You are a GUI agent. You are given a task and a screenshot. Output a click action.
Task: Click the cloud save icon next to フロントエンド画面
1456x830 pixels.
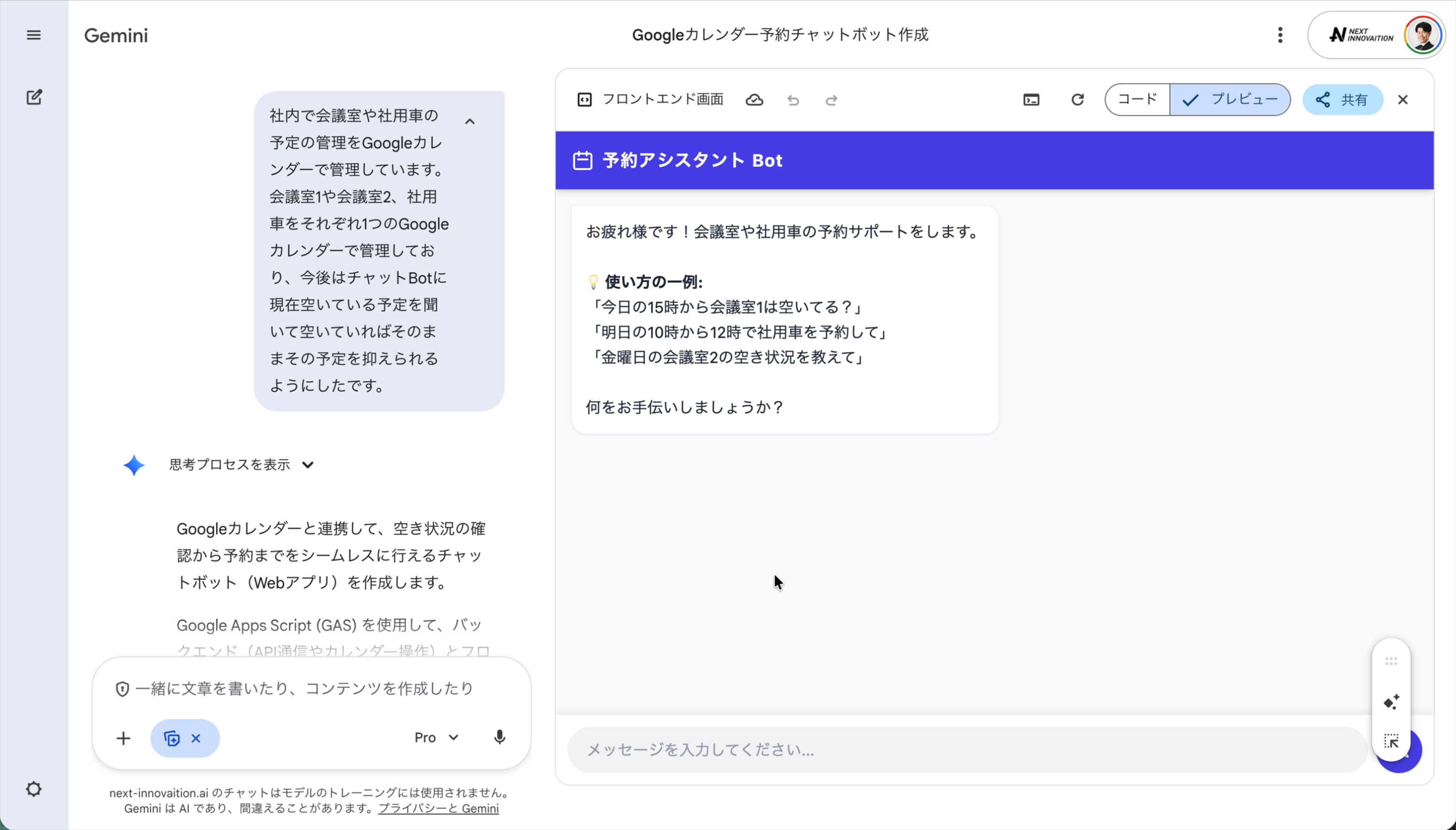point(755,100)
